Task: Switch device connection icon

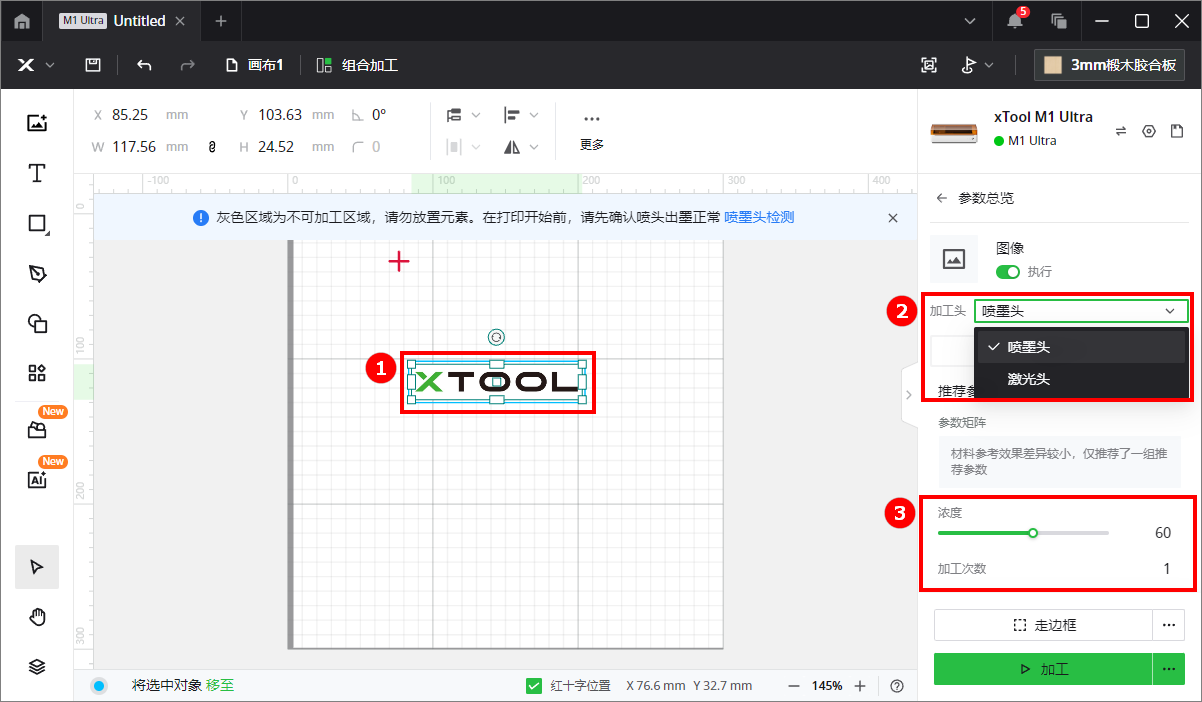Action: pyautogui.click(x=1121, y=131)
